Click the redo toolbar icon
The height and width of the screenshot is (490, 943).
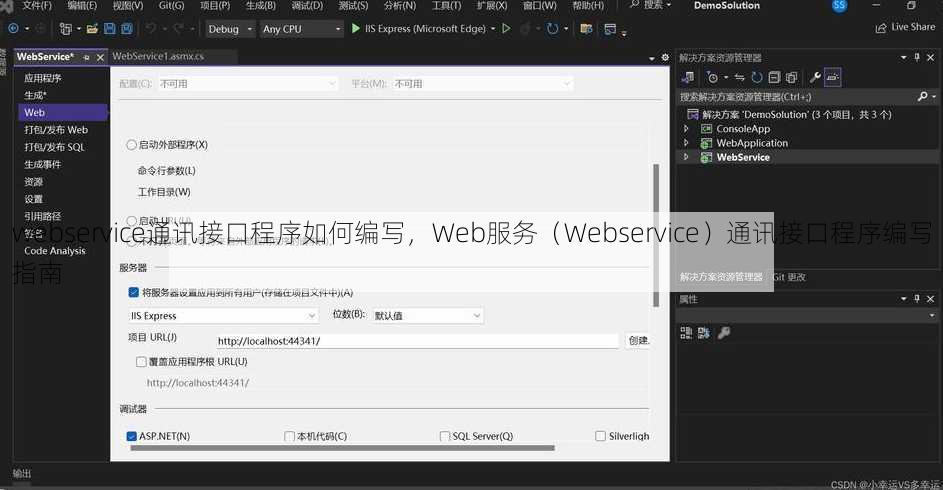coord(178,28)
